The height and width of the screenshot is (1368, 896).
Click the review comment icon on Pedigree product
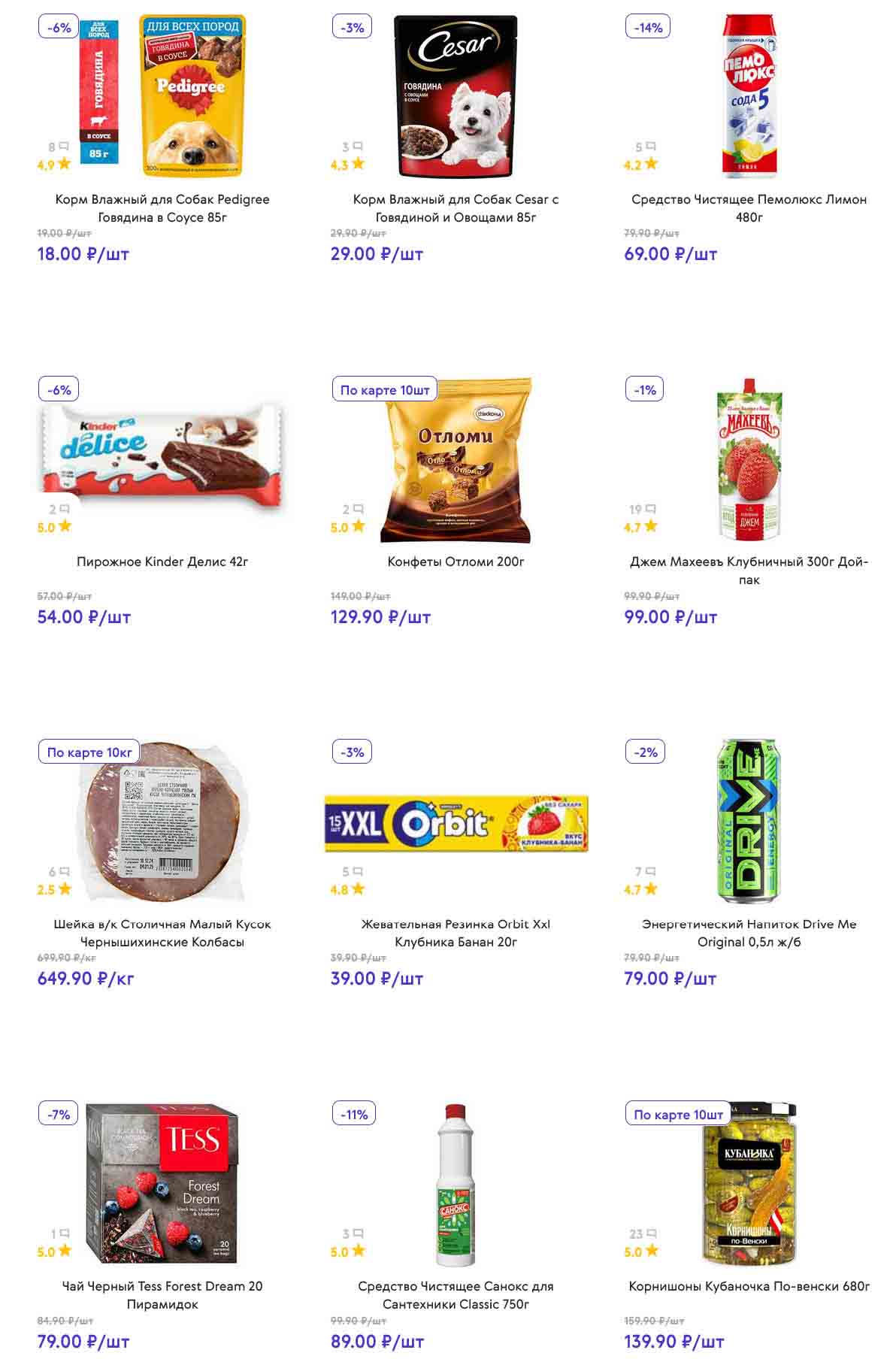click(63, 147)
